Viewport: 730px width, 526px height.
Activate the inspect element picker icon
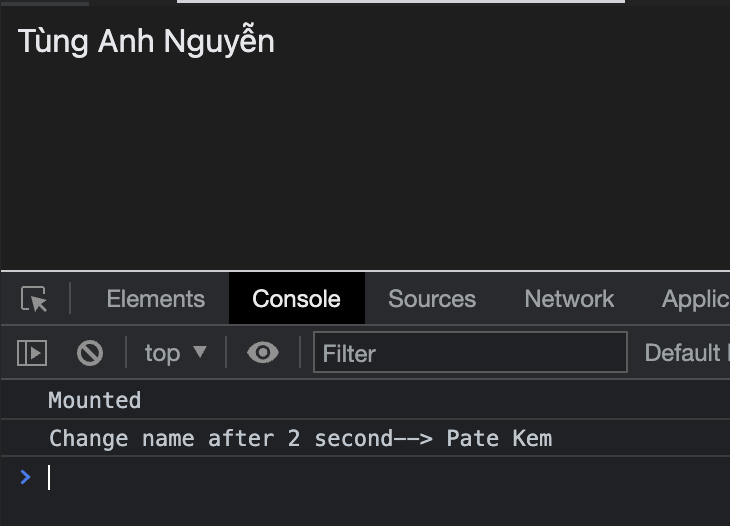34,299
